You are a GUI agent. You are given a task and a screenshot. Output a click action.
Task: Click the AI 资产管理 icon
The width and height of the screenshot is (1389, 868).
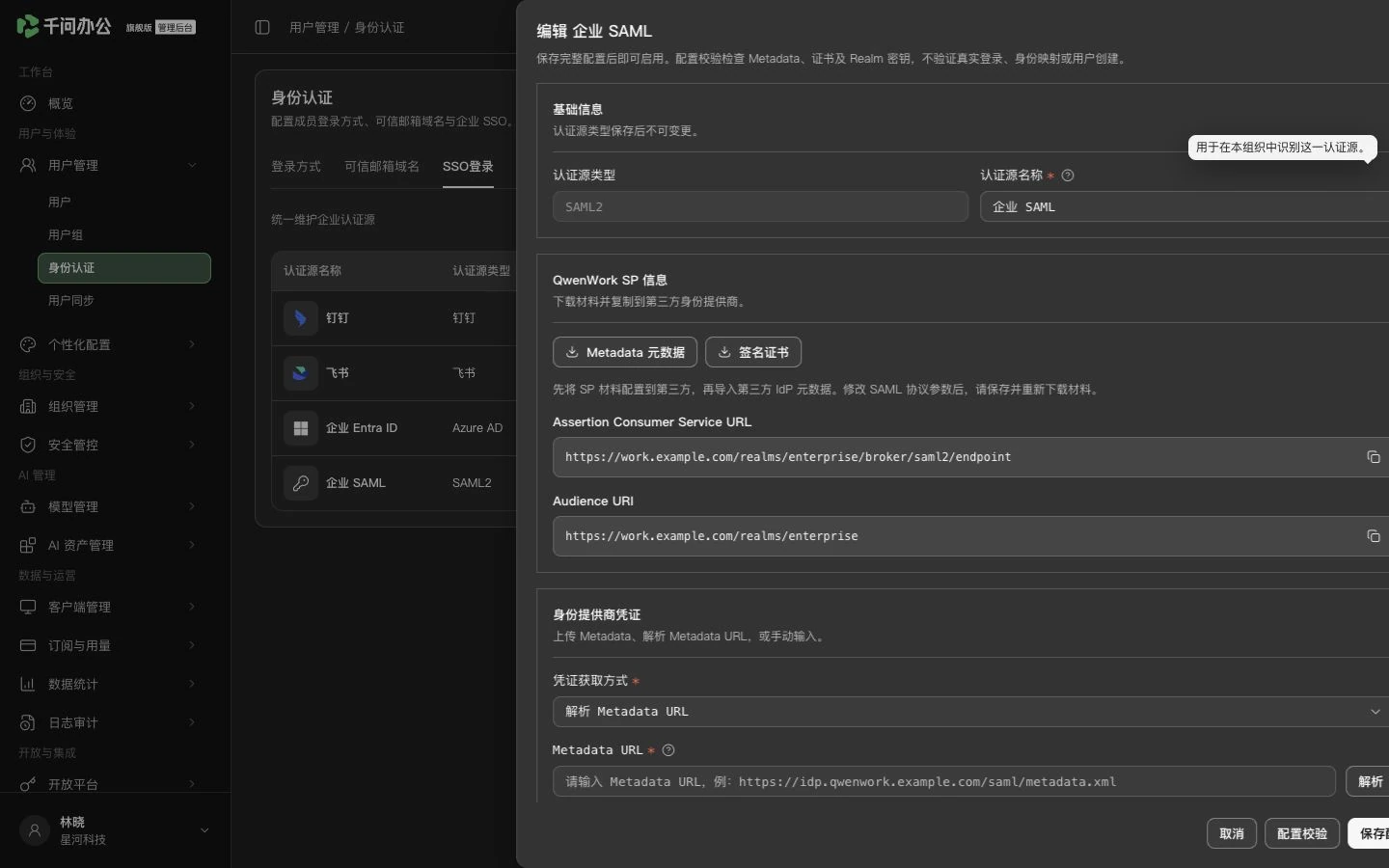[x=28, y=545]
